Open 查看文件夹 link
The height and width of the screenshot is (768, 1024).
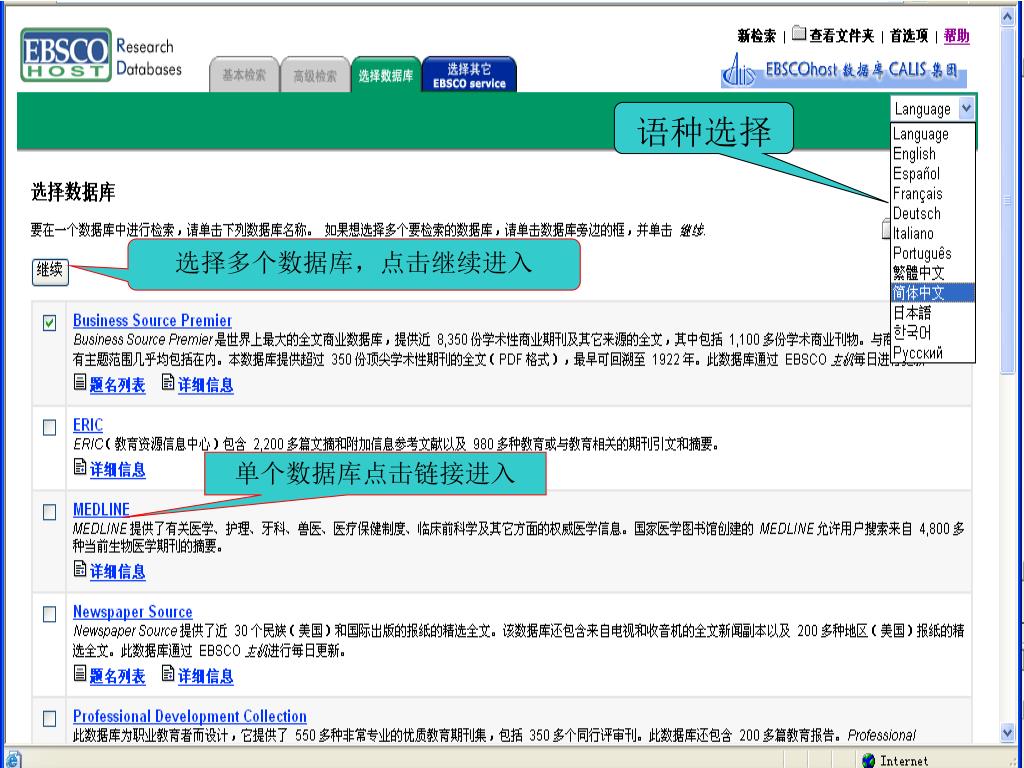[841, 36]
